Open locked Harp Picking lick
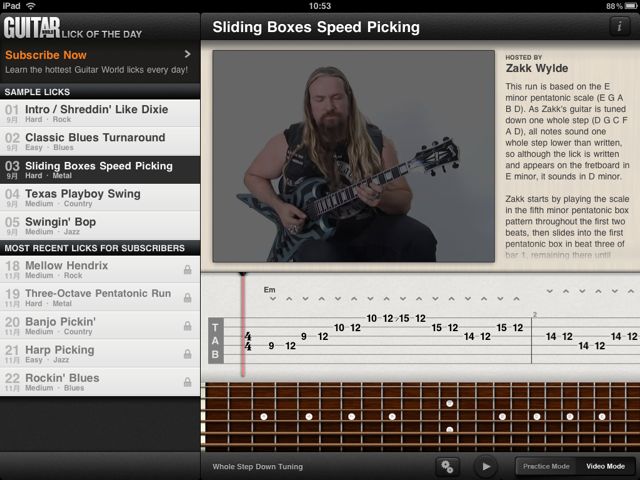 coord(100,353)
